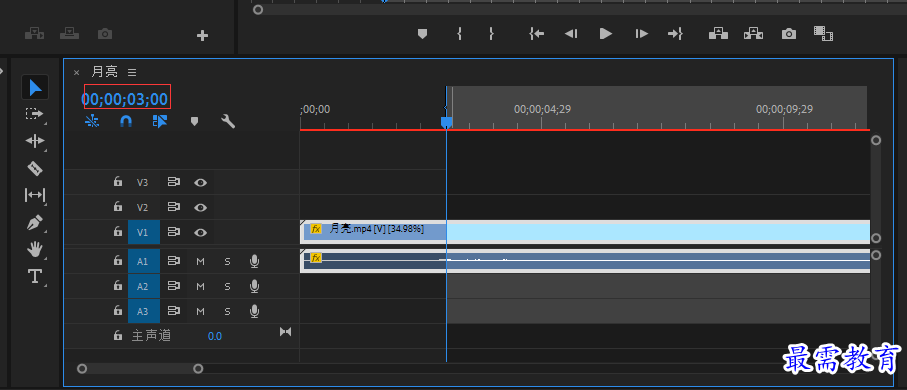Toggle A1 track targeting
907x390 pixels.
[x=142, y=262]
